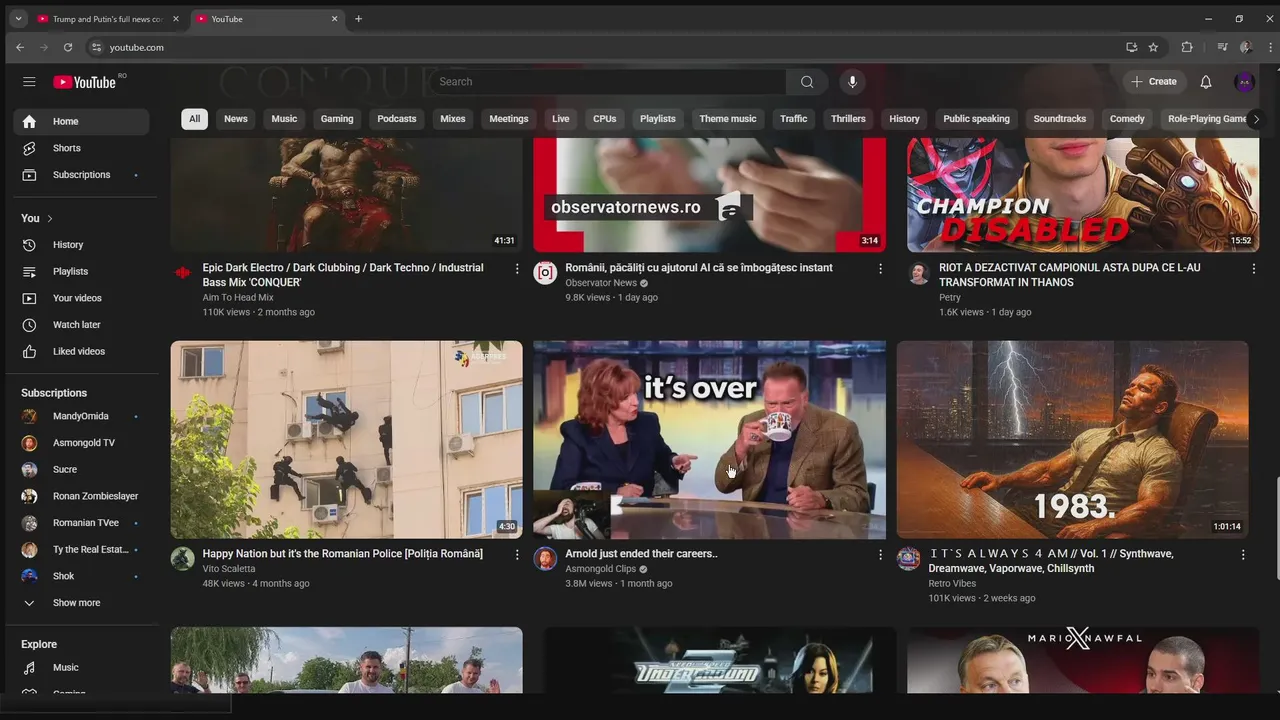This screenshot has height=720, width=1280.
Task: Switch to Trump and Putin news tab
Action: [x=107, y=19]
